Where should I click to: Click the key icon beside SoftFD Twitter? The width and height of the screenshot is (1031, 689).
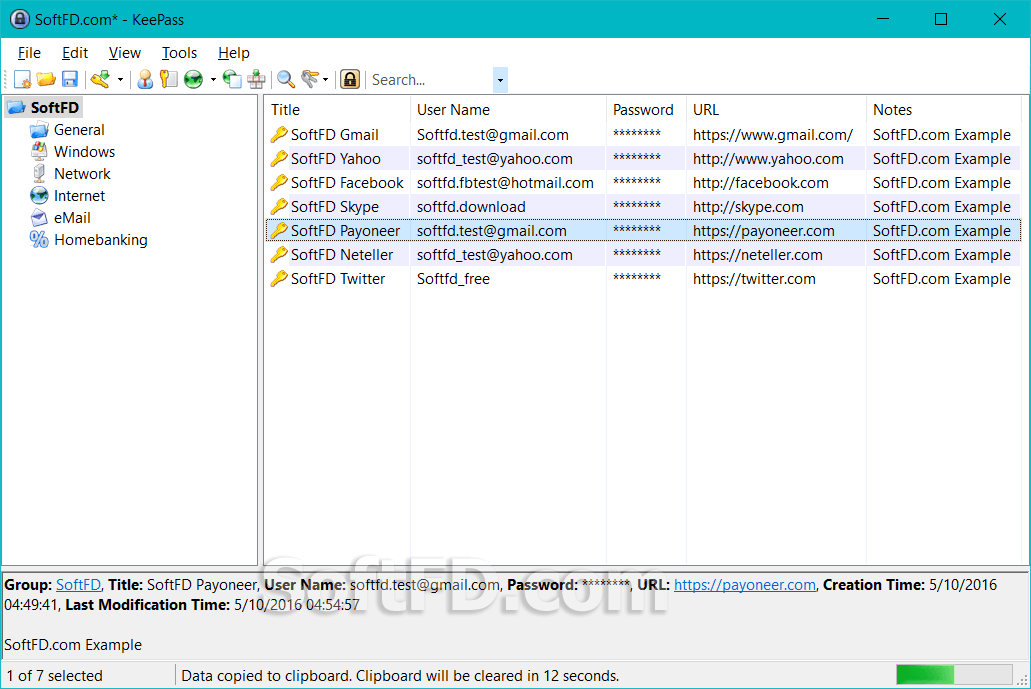279,279
